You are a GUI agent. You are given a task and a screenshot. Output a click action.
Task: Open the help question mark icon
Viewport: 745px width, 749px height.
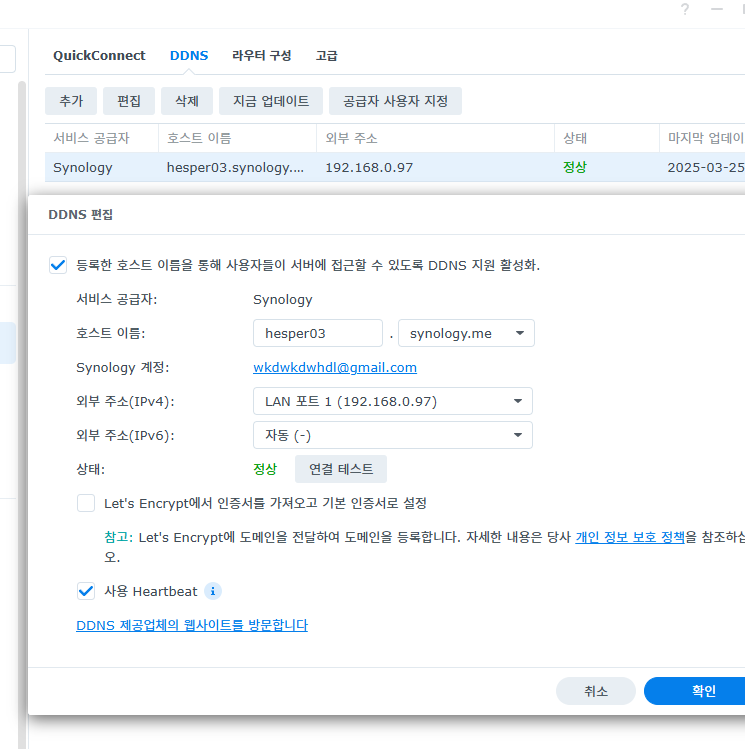(x=685, y=9)
